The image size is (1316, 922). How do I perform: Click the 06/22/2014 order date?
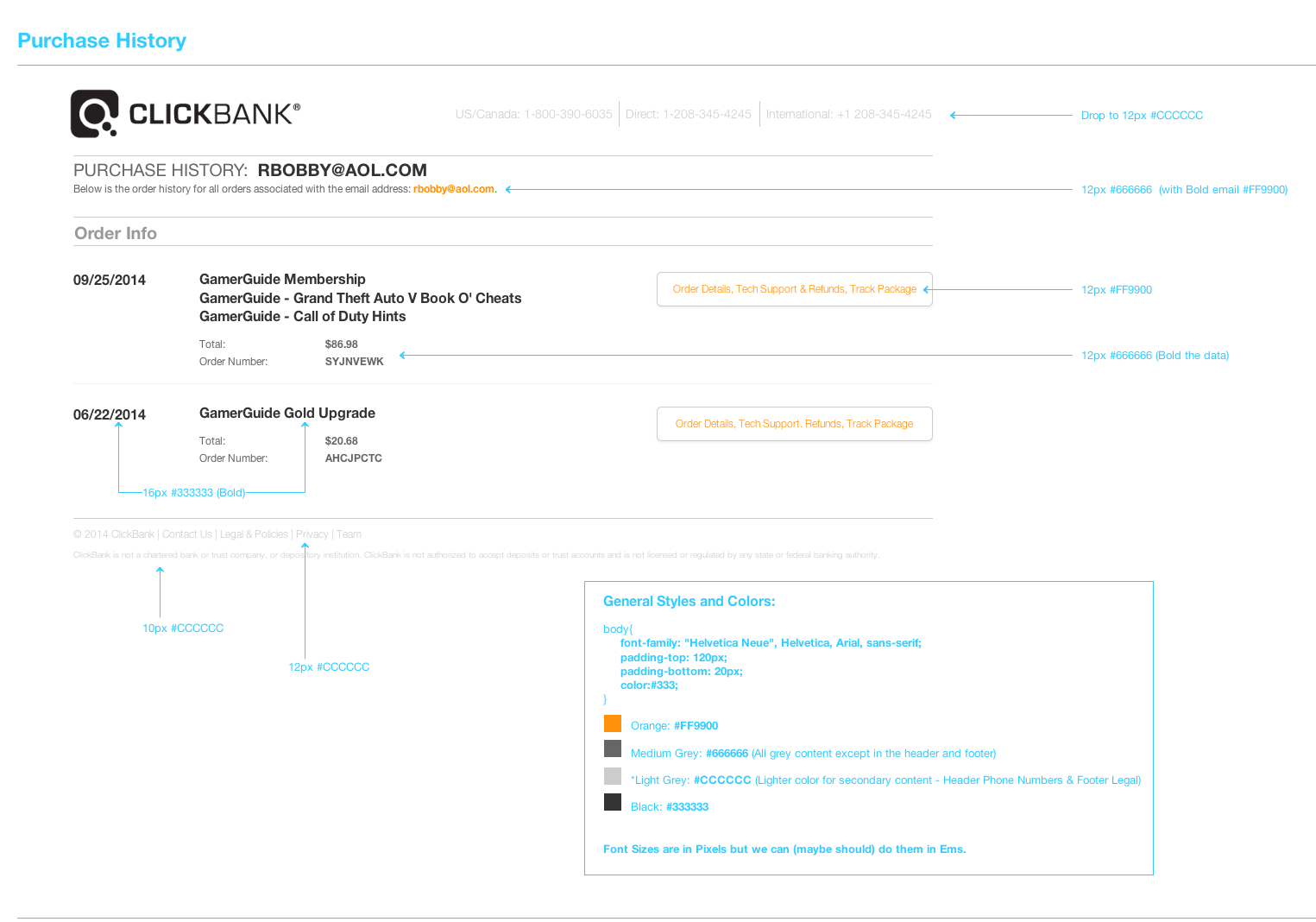click(x=110, y=414)
